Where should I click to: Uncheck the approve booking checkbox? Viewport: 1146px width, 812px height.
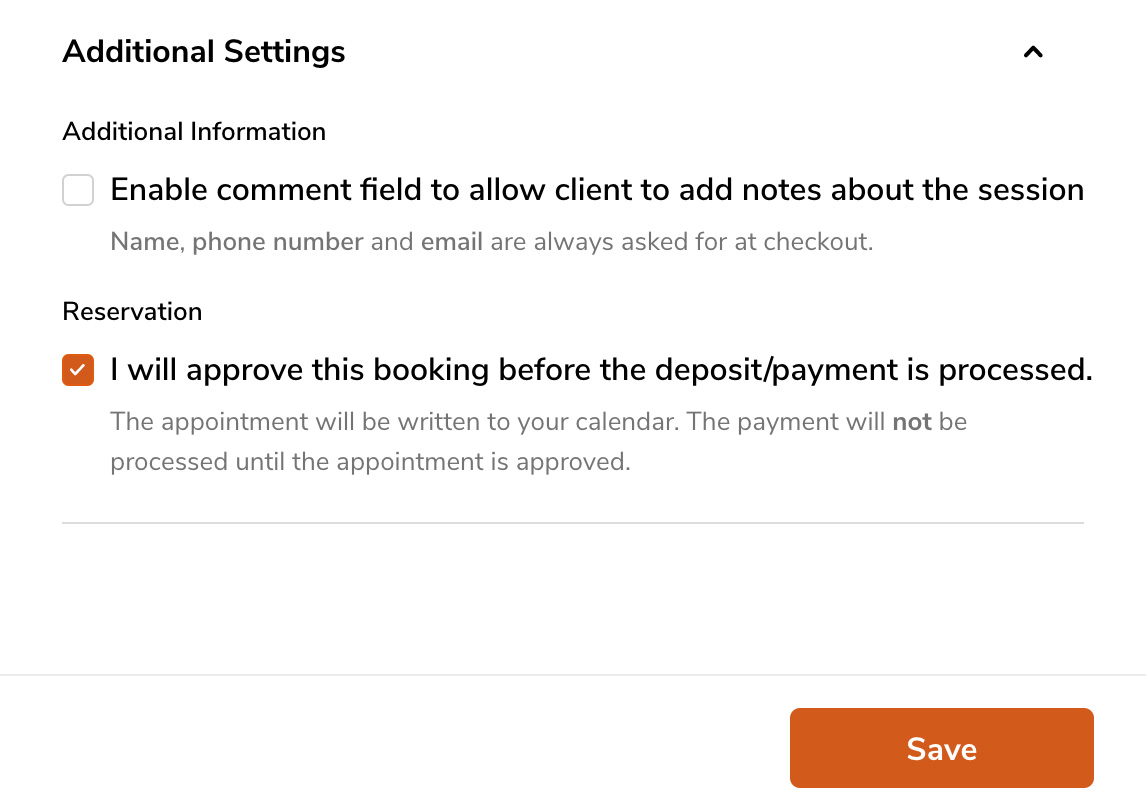(78, 370)
